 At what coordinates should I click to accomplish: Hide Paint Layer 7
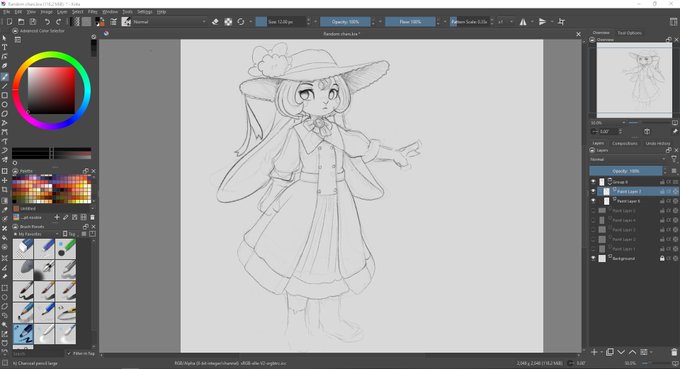[x=593, y=191]
